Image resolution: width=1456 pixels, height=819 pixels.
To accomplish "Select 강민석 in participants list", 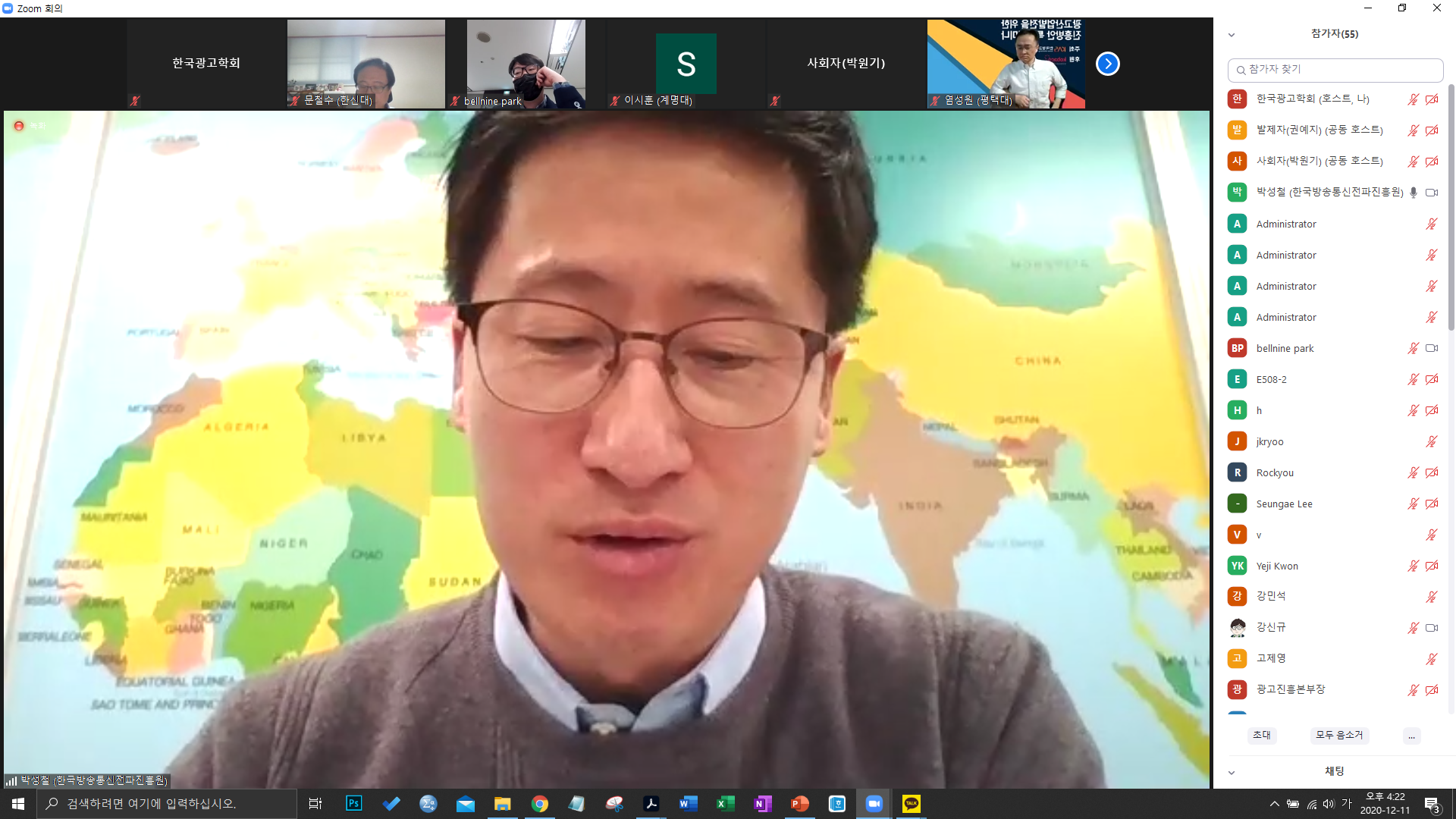I will pos(1335,596).
